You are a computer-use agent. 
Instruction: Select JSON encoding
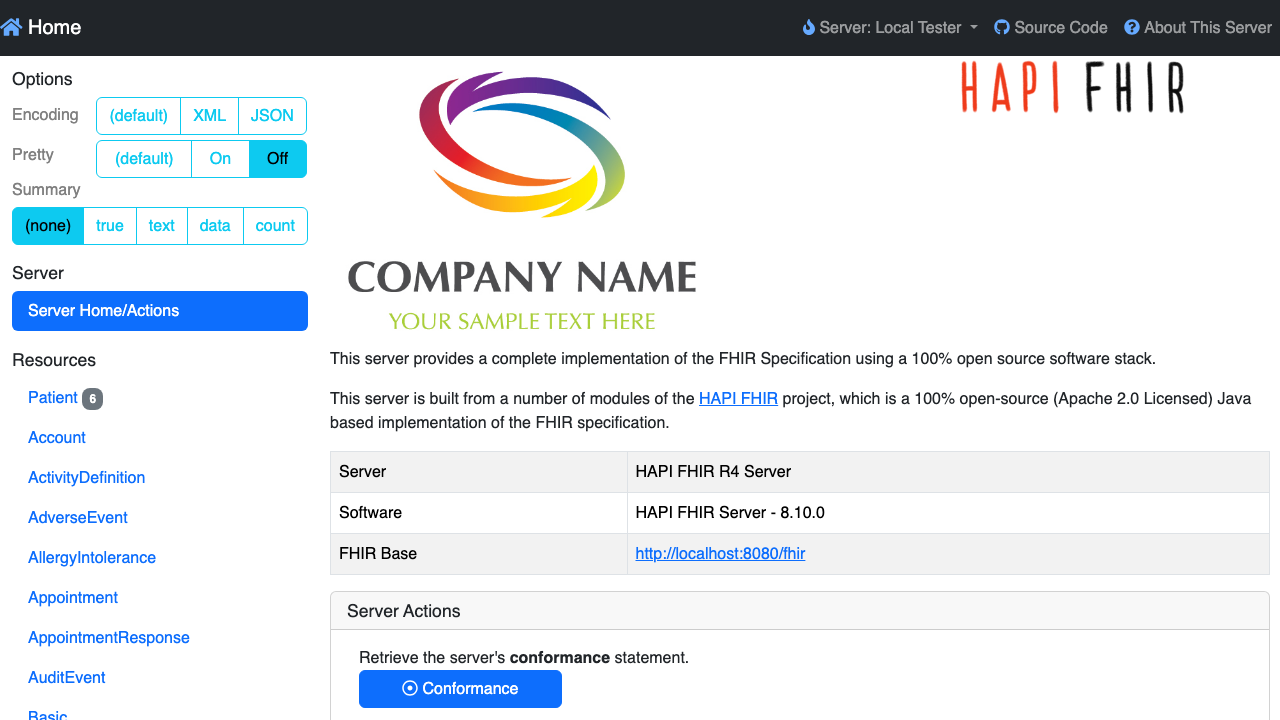[272, 116]
